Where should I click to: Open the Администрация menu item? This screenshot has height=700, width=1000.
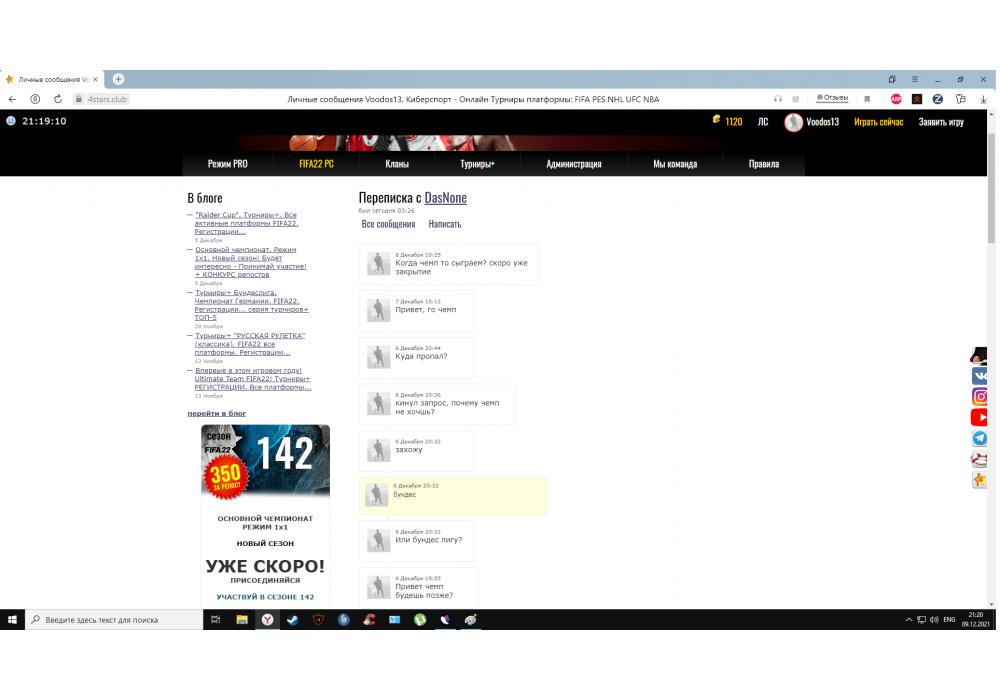pos(574,164)
